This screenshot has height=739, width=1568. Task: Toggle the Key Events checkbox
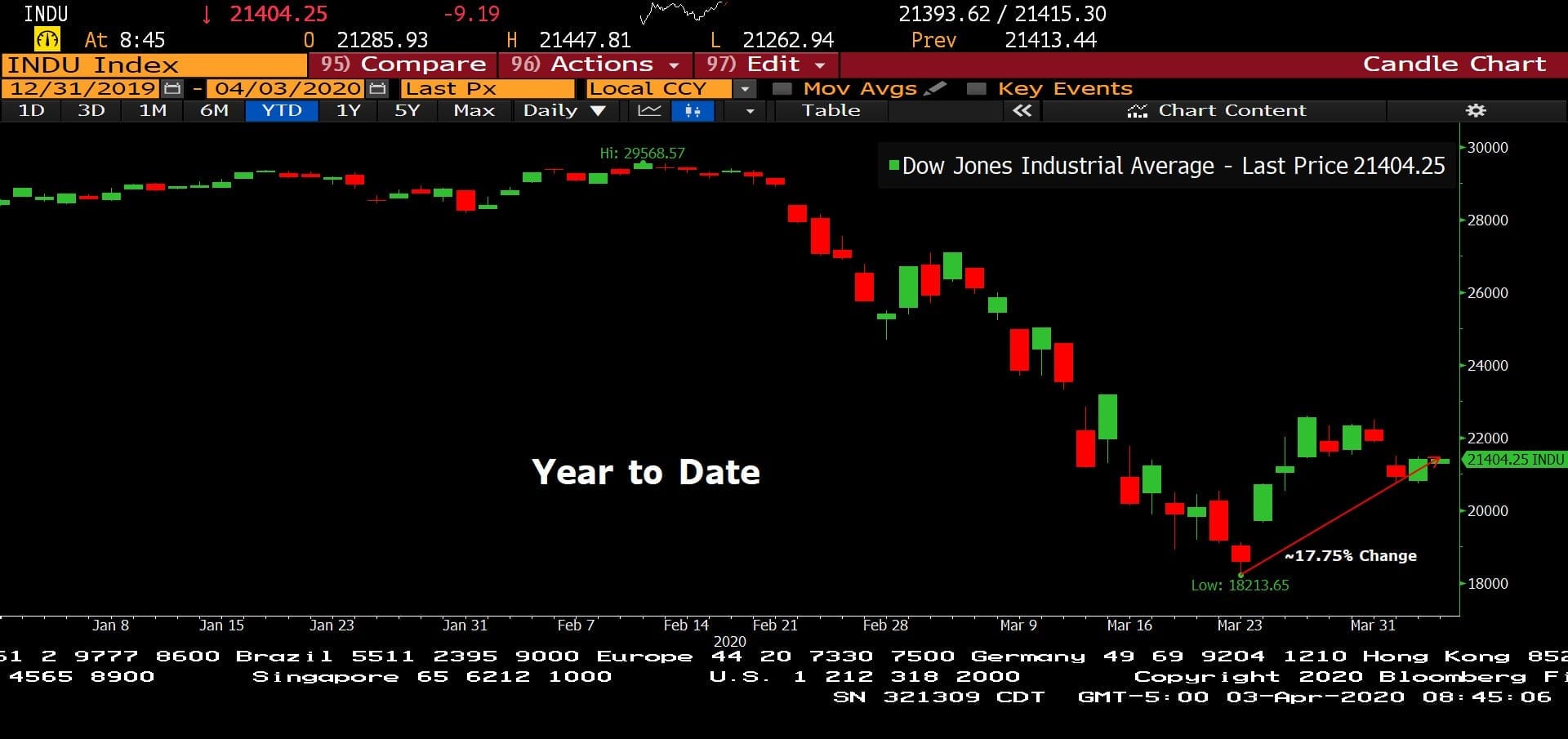[976, 88]
